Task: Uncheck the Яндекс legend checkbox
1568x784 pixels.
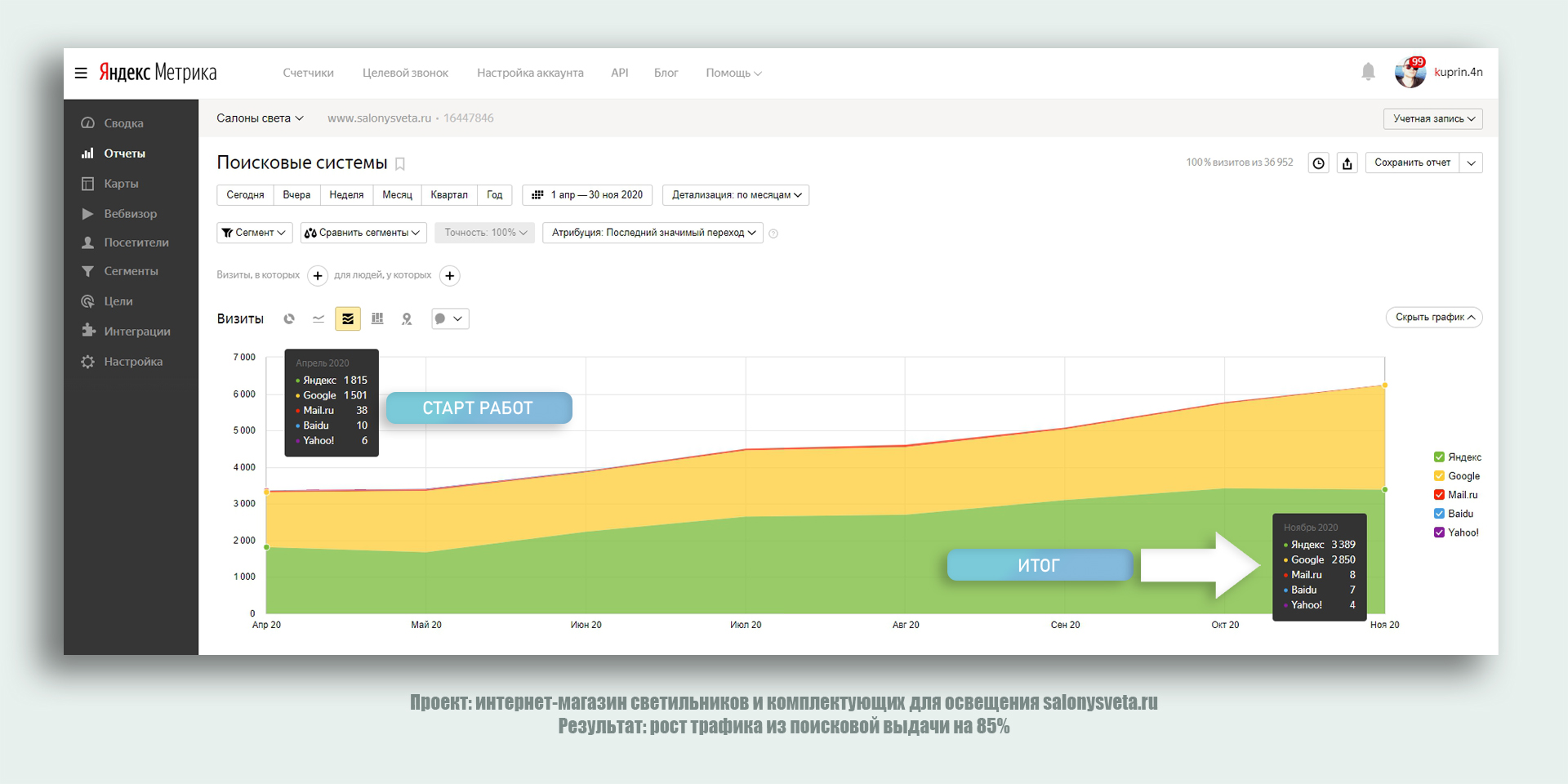Action: coord(1439,457)
